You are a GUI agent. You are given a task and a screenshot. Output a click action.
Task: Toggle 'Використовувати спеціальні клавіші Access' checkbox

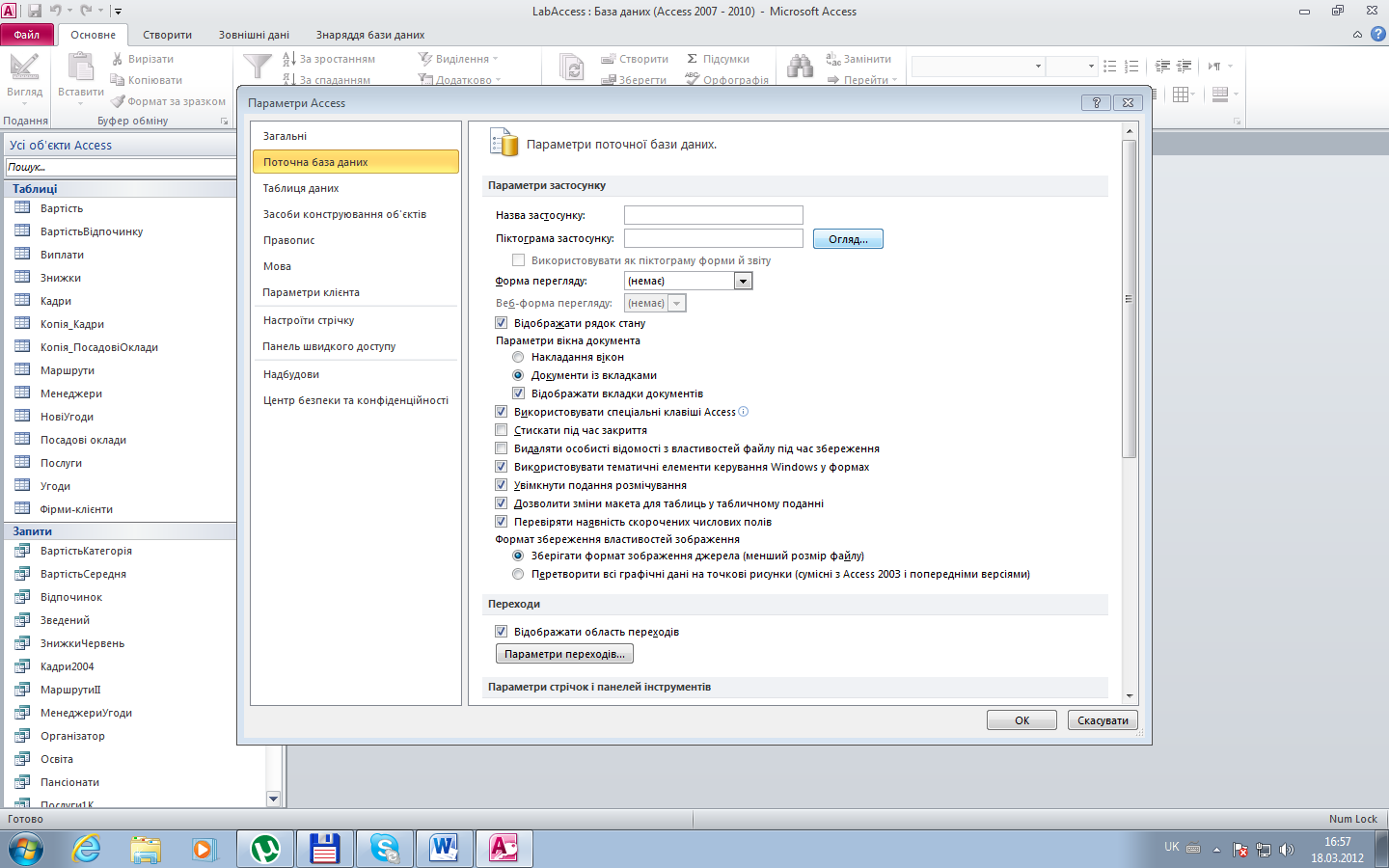501,412
